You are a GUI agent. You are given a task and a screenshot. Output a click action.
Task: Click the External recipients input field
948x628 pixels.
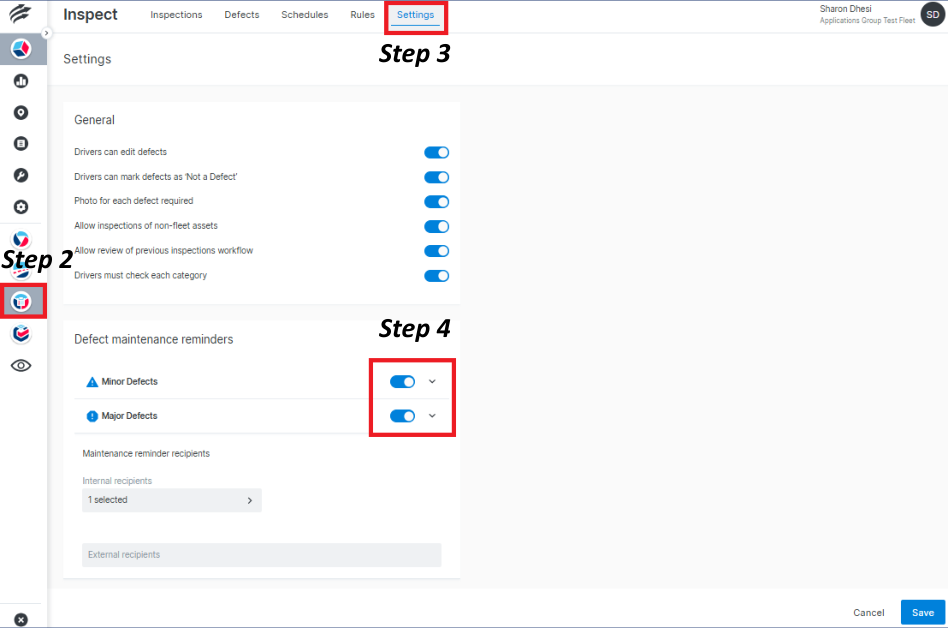260,554
